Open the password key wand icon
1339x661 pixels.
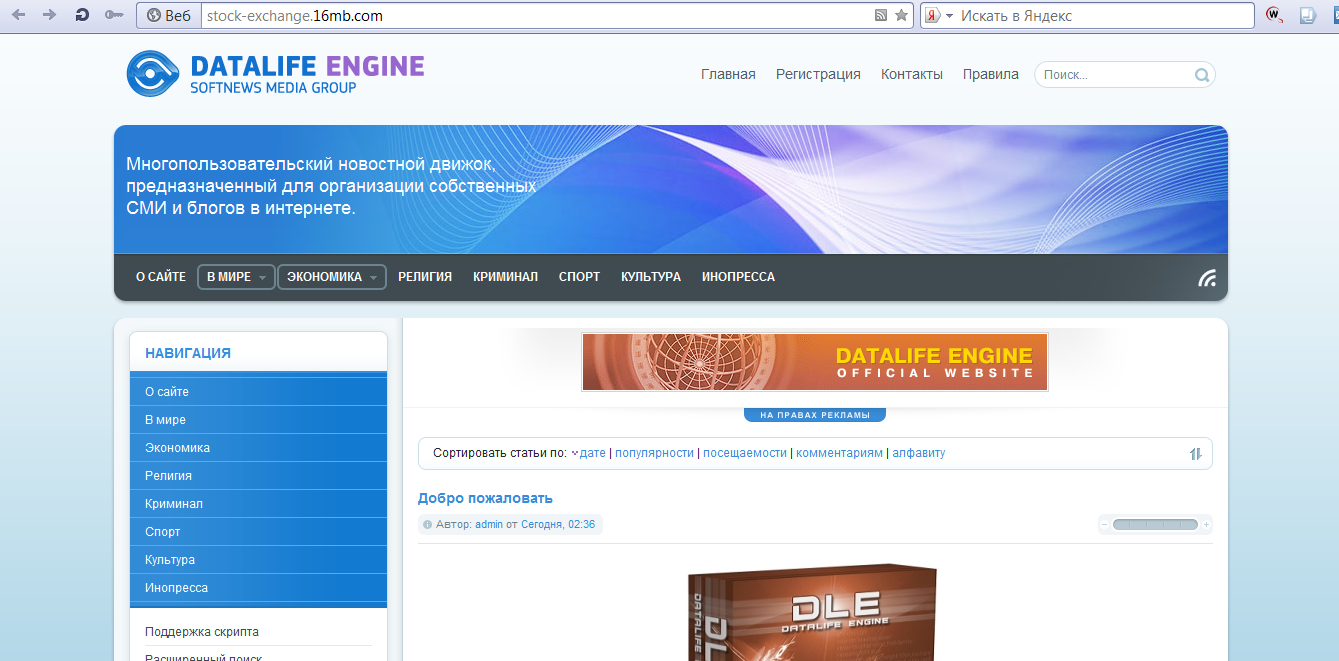[115, 15]
